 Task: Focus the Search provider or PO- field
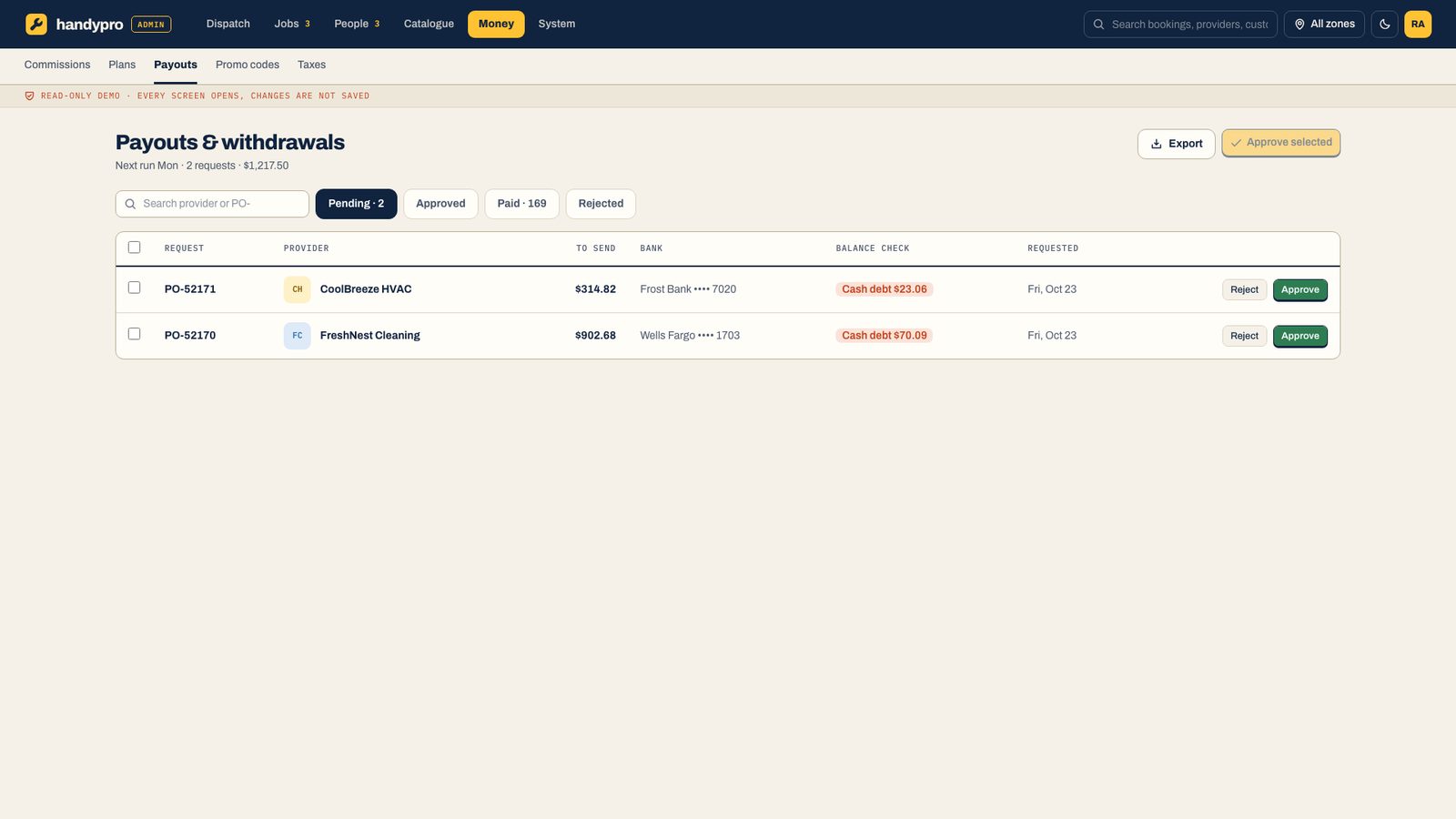pos(212,204)
